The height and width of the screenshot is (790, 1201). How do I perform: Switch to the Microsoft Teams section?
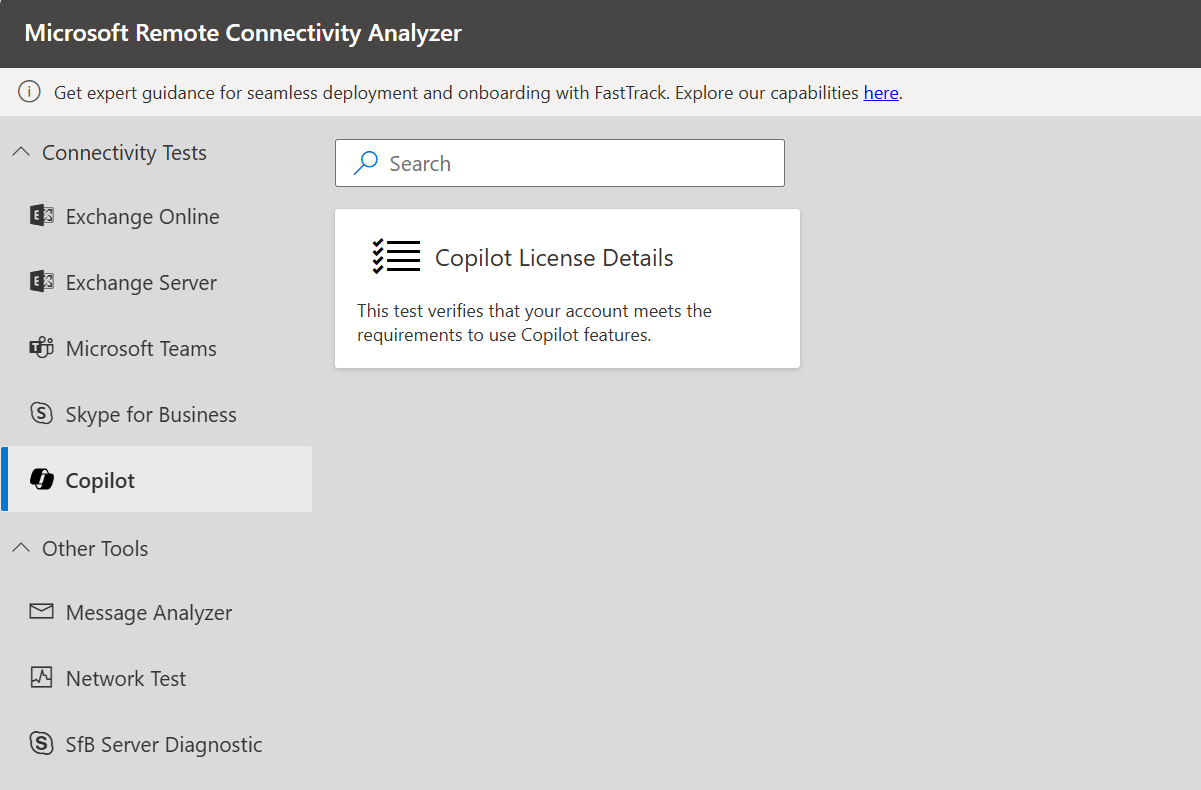click(141, 348)
